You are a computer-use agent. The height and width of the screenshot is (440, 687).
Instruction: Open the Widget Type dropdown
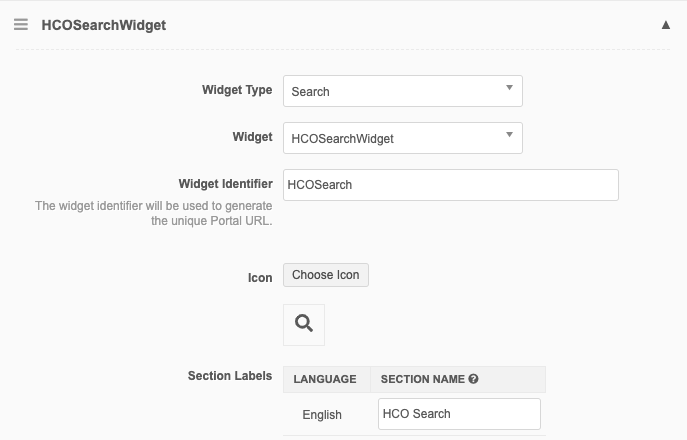402,91
